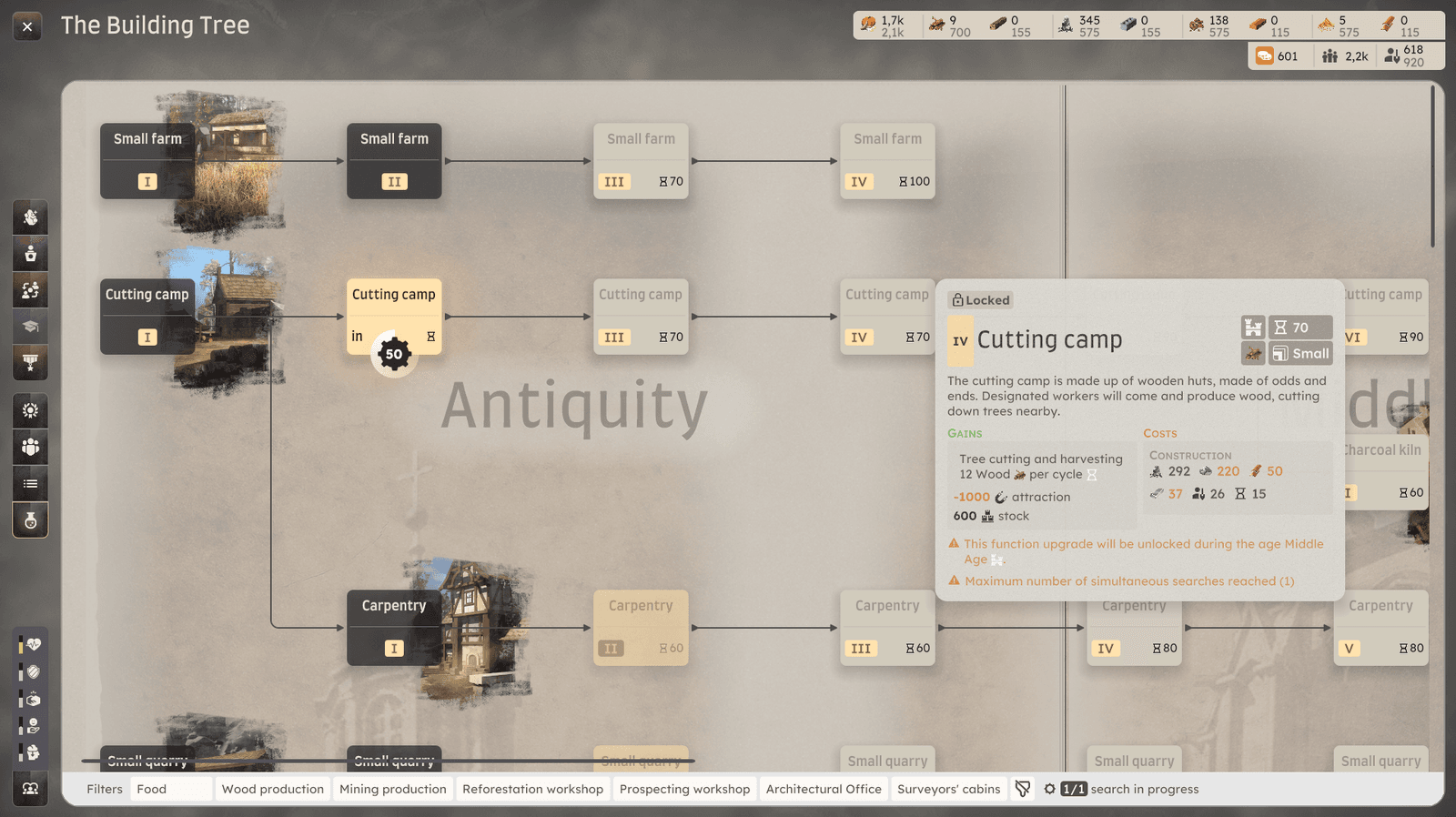Toggle the Mining production filter
Image resolution: width=1456 pixels, height=817 pixels.
click(393, 789)
